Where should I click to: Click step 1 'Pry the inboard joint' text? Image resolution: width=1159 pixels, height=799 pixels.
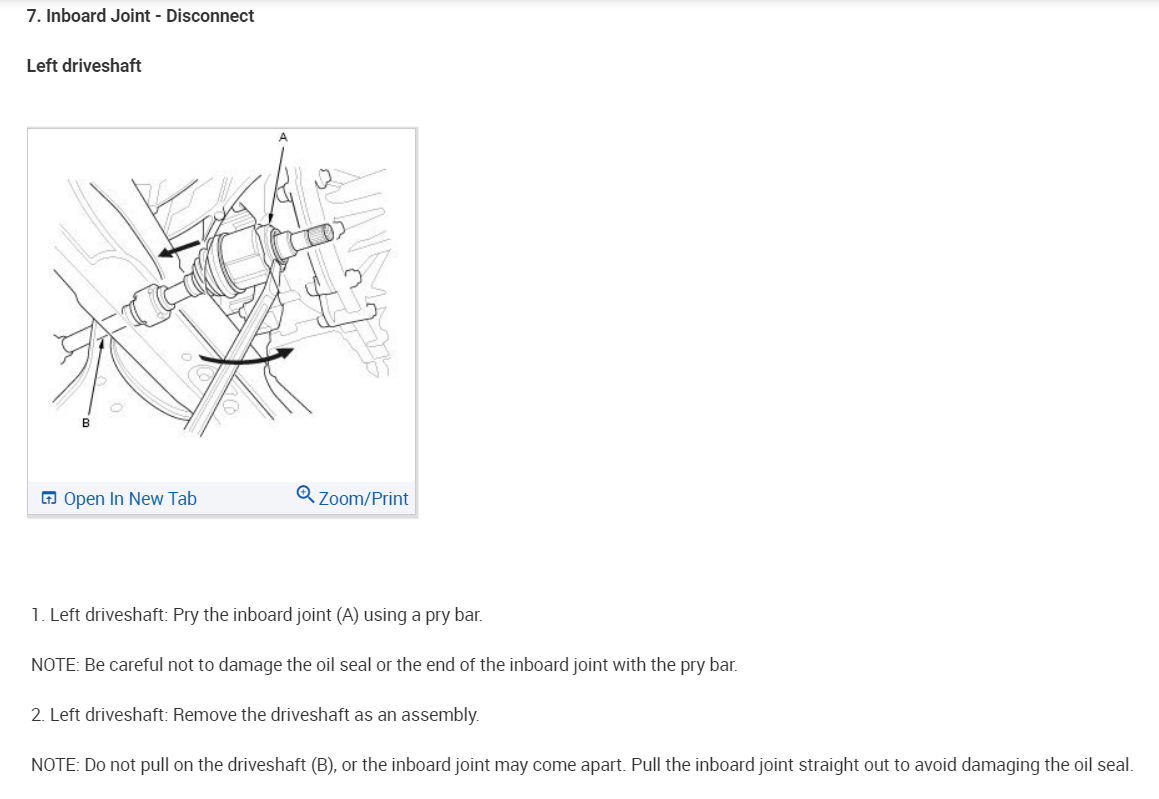[x=256, y=615]
